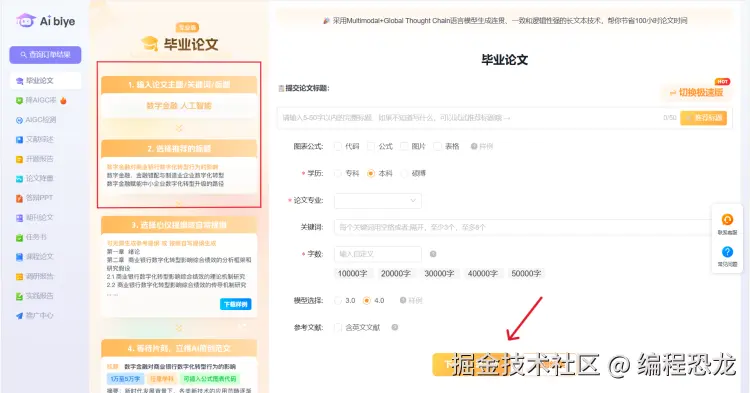Focus the custom 字数 input field
Screen dimensions: 751x393
(x=378, y=254)
